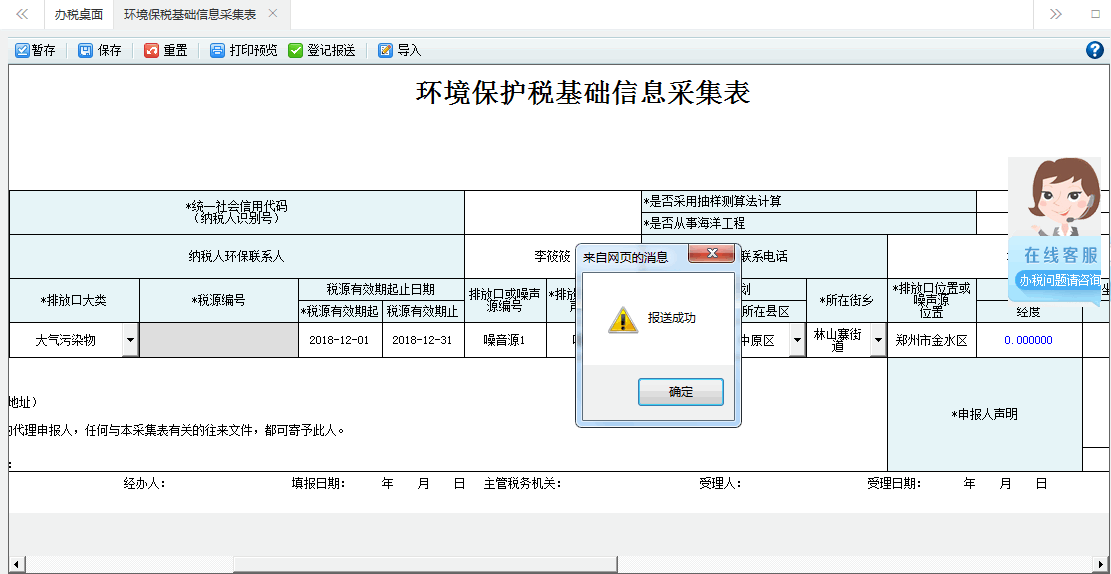This screenshot has height=574, width=1111.
Task: Click the *税源编号 column header
Action: pyautogui.click(x=219, y=300)
